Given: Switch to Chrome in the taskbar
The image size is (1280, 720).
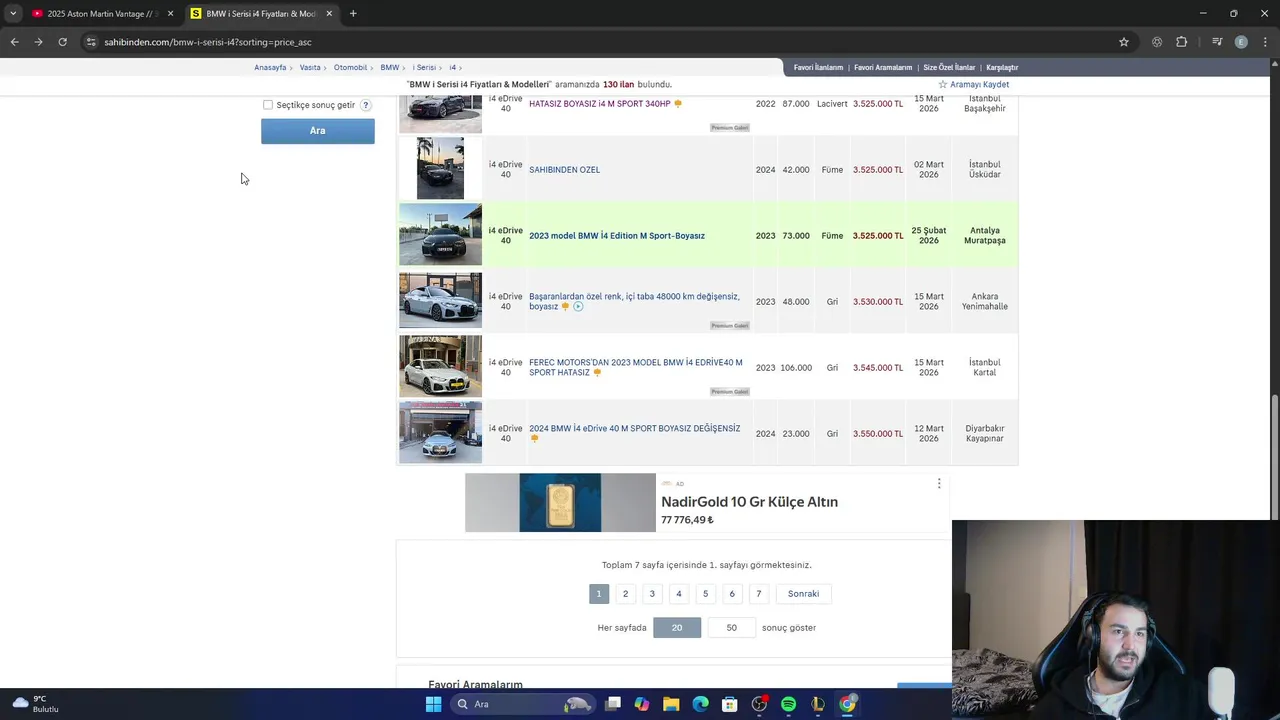Looking at the screenshot, I should 847,704.
